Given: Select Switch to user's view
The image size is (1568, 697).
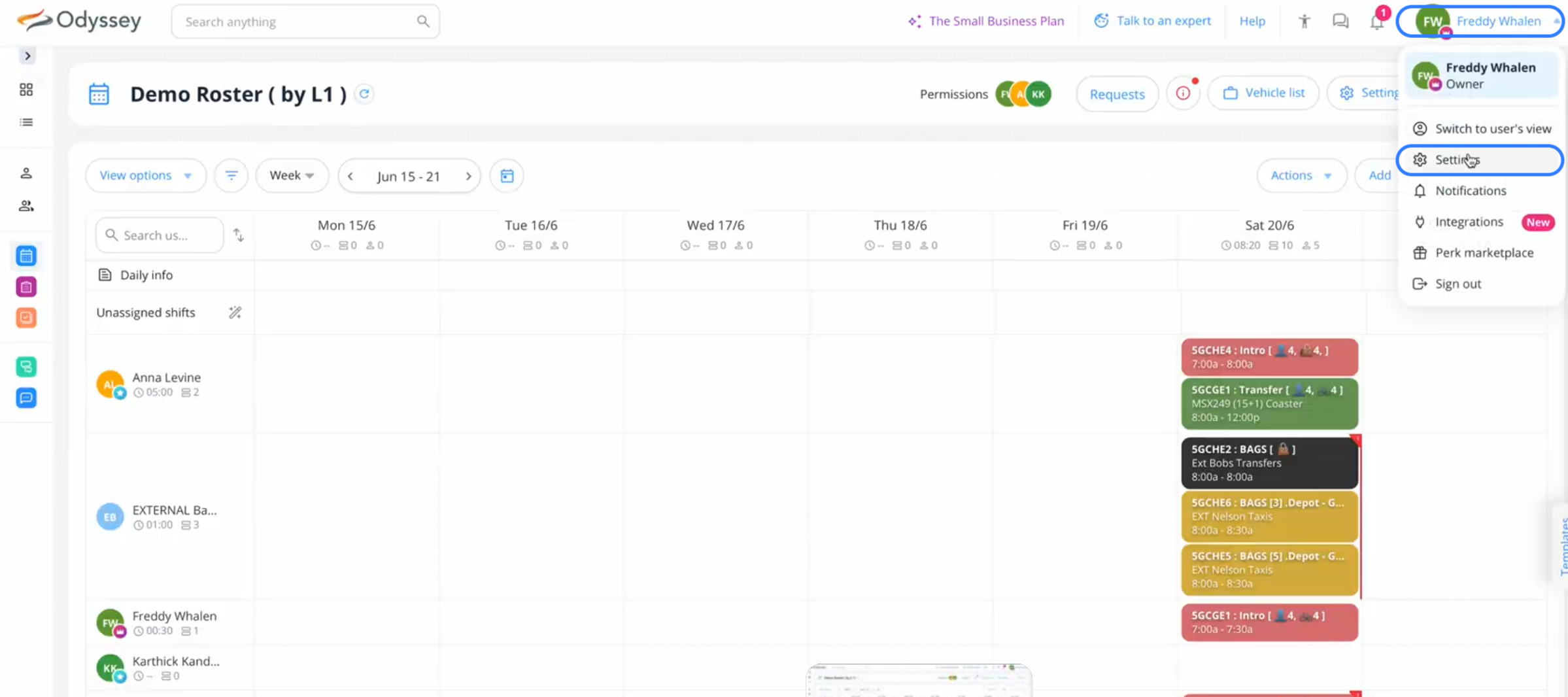Looking at the screenshot, I should point(1481,129).
